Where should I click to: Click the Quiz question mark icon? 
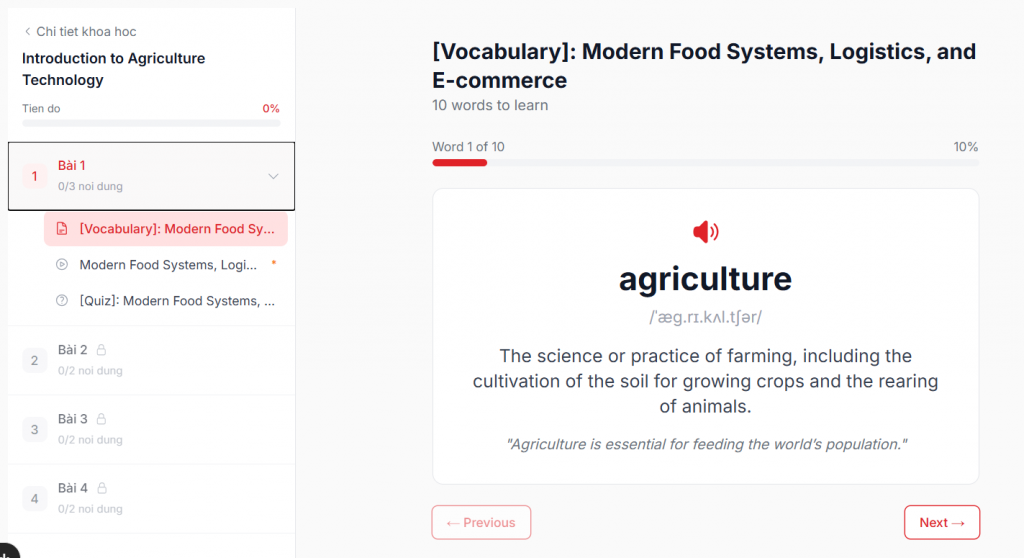pyautogui.click(x=62, y=301)
